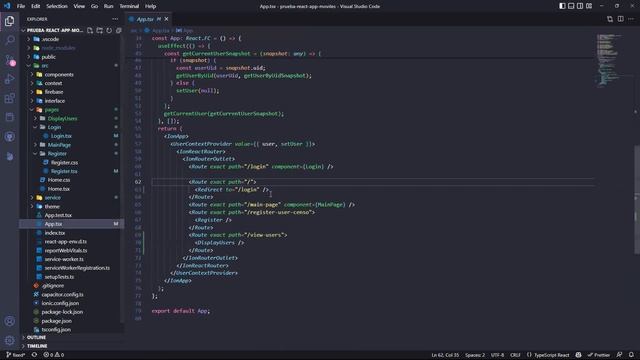The image size is (640, 360).
Task: Open the Help menu
Action: coord(150,6)
